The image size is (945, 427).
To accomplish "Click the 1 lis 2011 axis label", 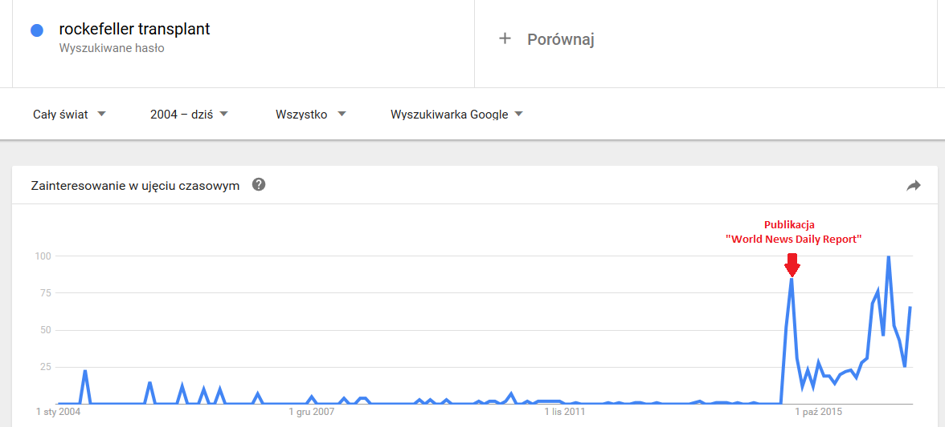I will coord(564,413).
